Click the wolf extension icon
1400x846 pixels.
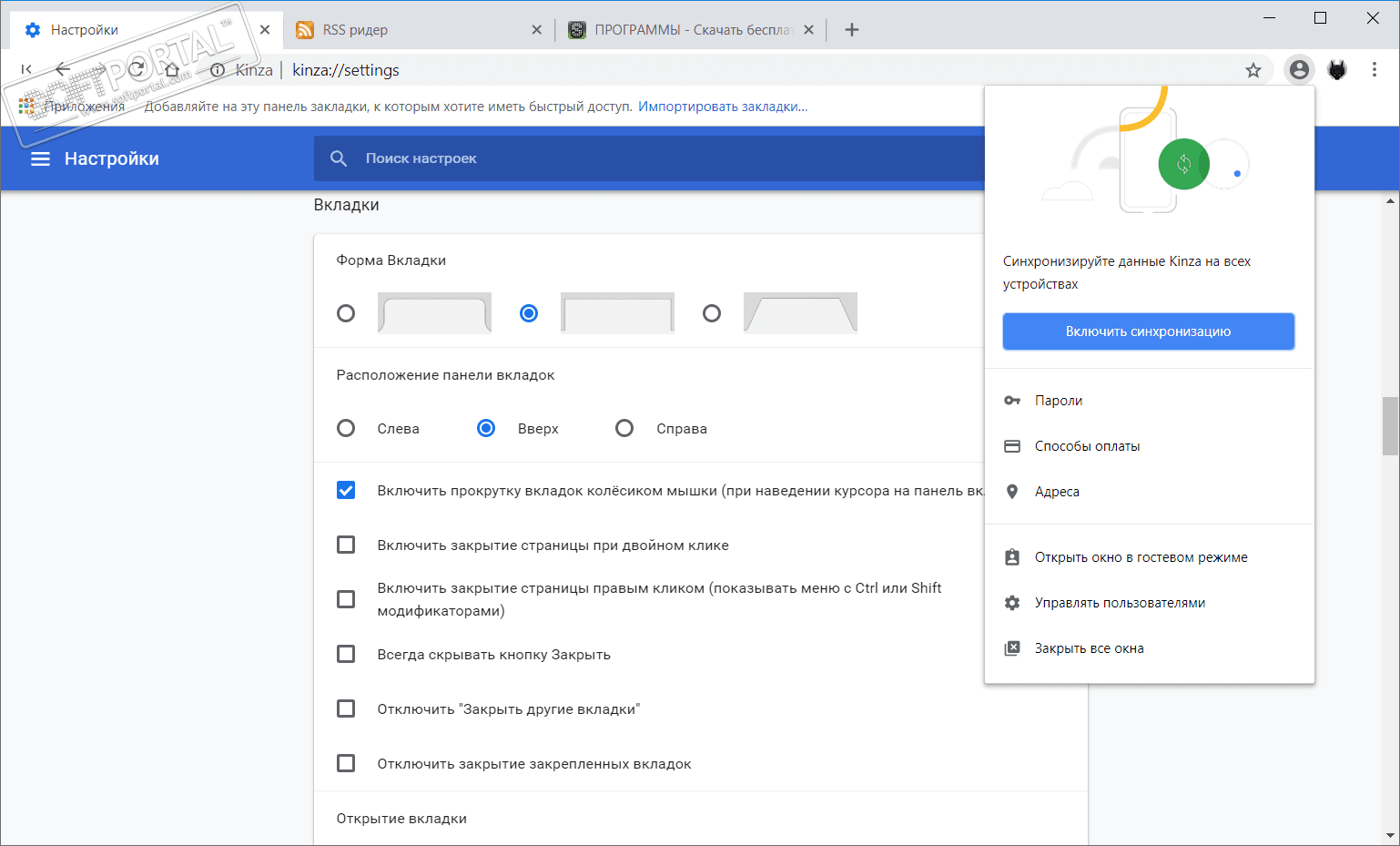pos(1337,70)
